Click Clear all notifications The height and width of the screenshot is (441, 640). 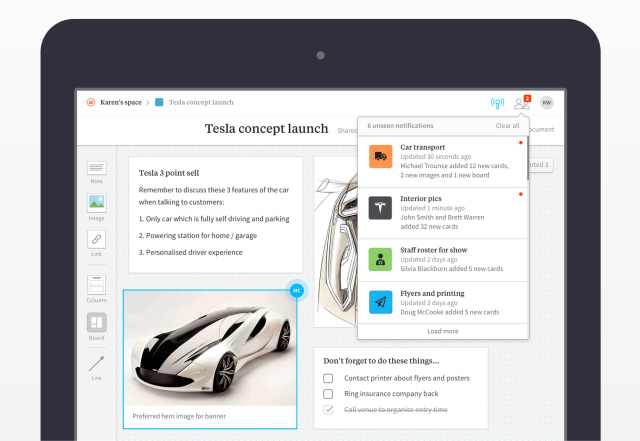pyautogui.click(x=507, y=126)
